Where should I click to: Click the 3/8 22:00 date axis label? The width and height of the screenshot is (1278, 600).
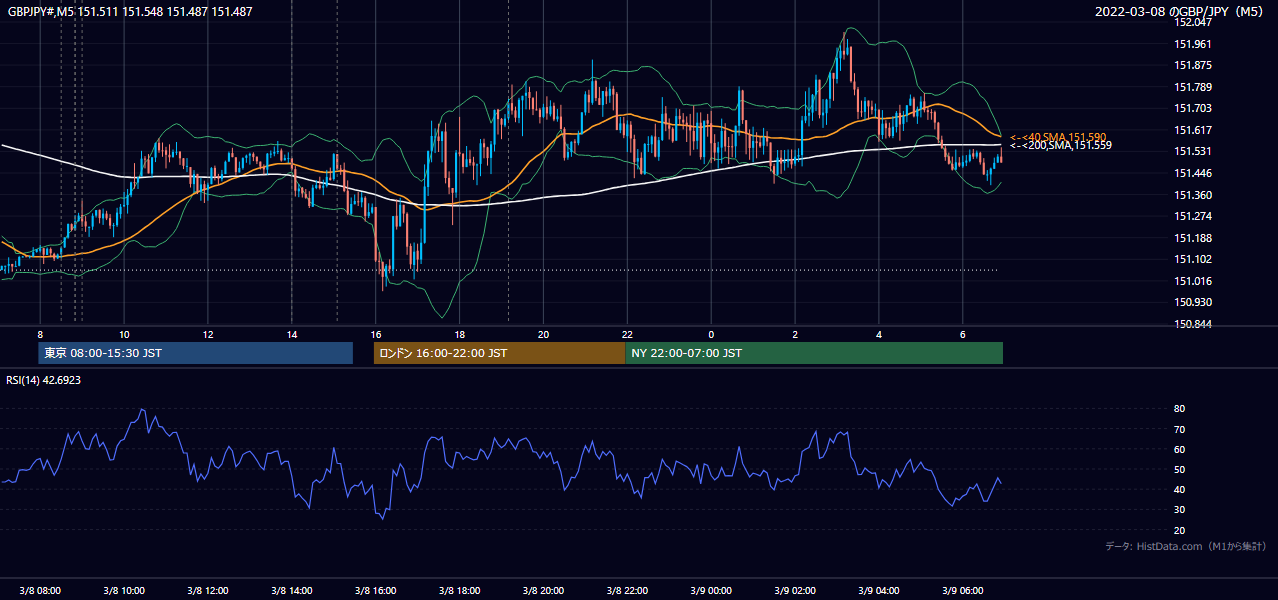627,591
